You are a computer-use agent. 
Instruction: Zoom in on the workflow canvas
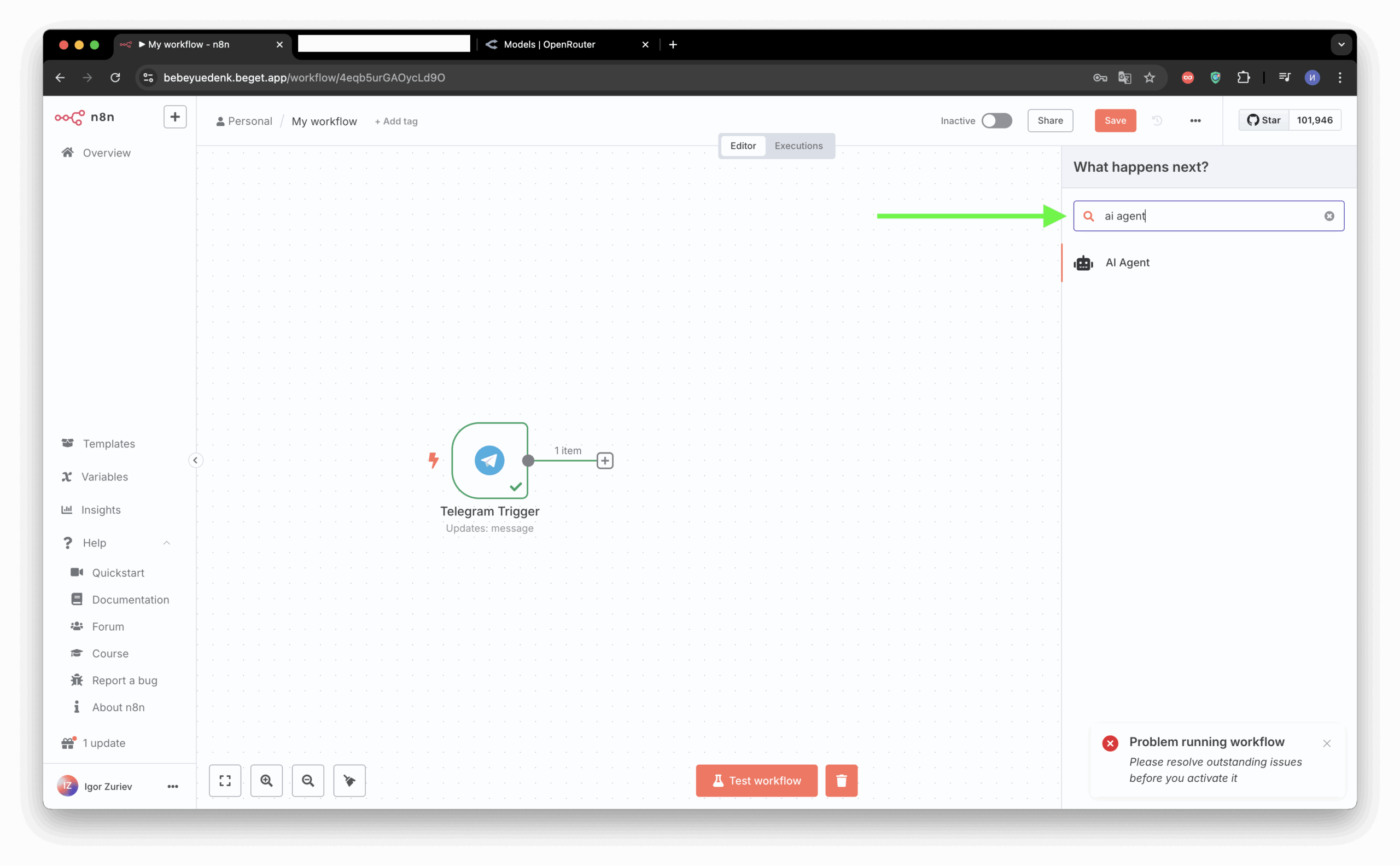point(266,781)
